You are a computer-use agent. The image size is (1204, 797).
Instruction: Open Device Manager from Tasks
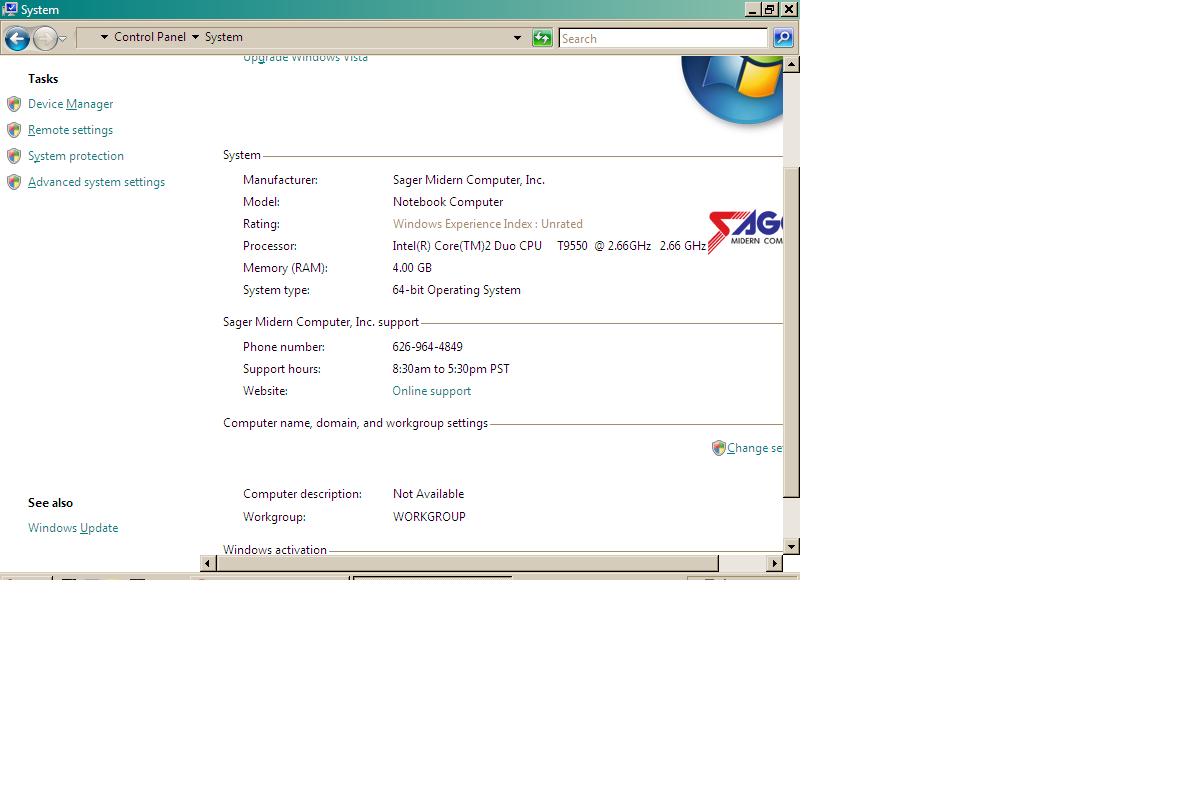(x=70, y=104)
